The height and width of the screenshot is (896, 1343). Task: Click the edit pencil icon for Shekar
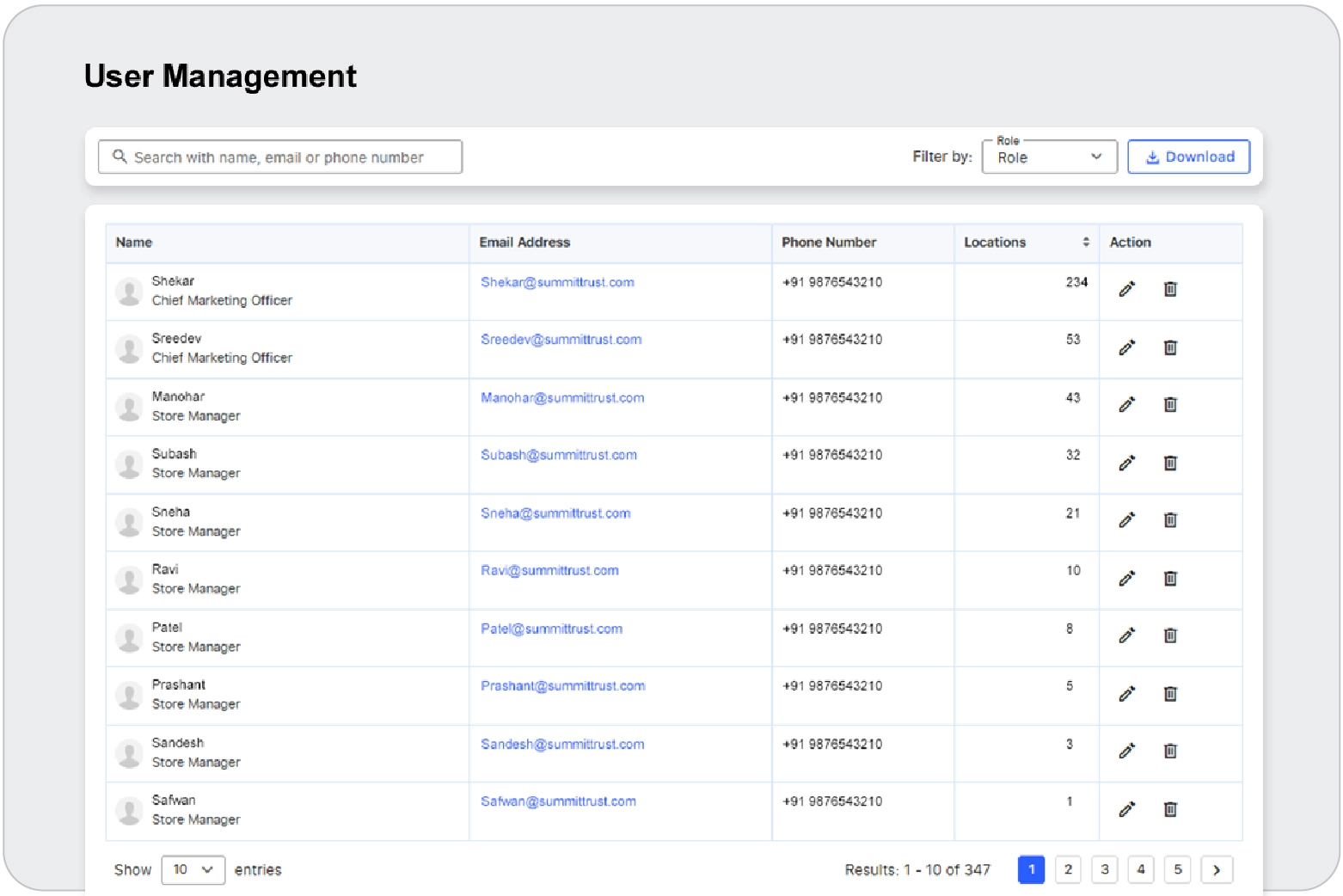tap(1126, 290)
